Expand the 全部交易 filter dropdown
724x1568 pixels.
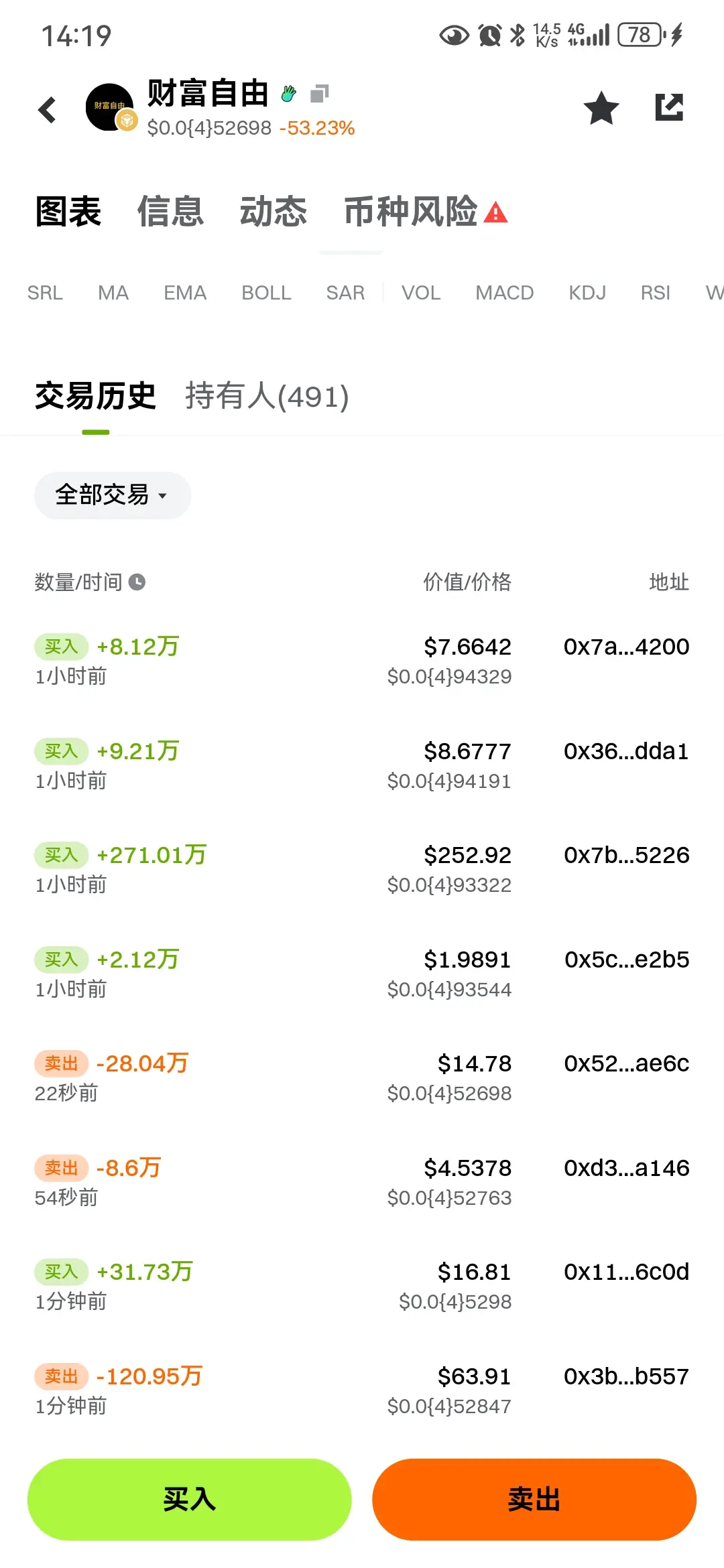pyautogui.click(x=113, y=495)
